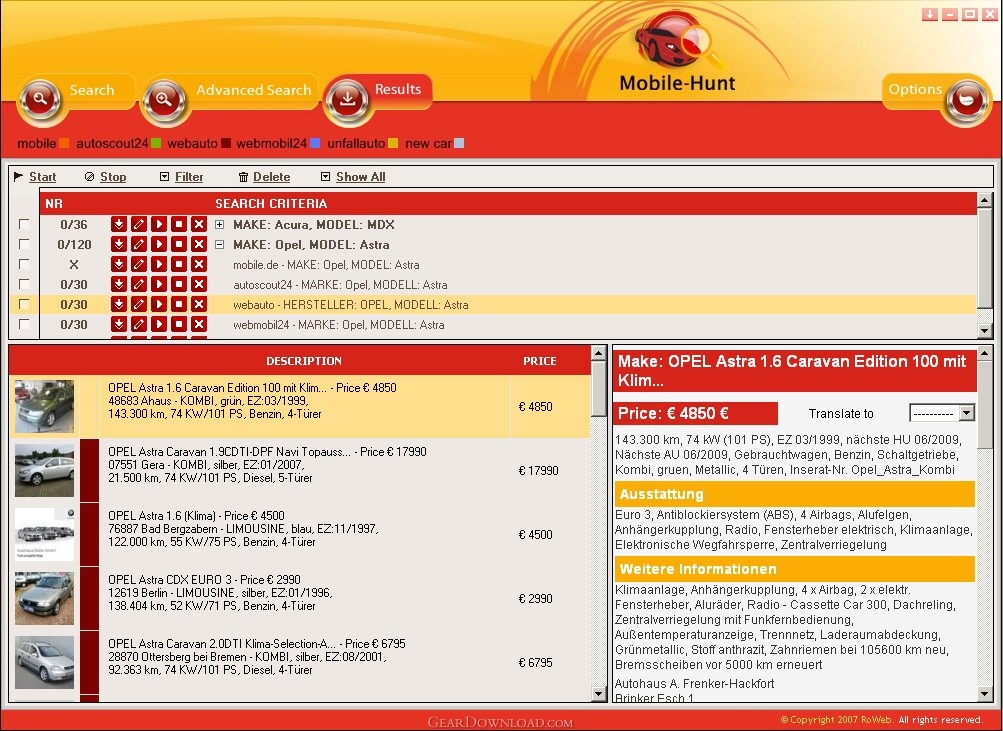This screenshot has width=1003, height=731.
Task: Click delete X icon in webauto HERSTELLER row
Action: 199,304
